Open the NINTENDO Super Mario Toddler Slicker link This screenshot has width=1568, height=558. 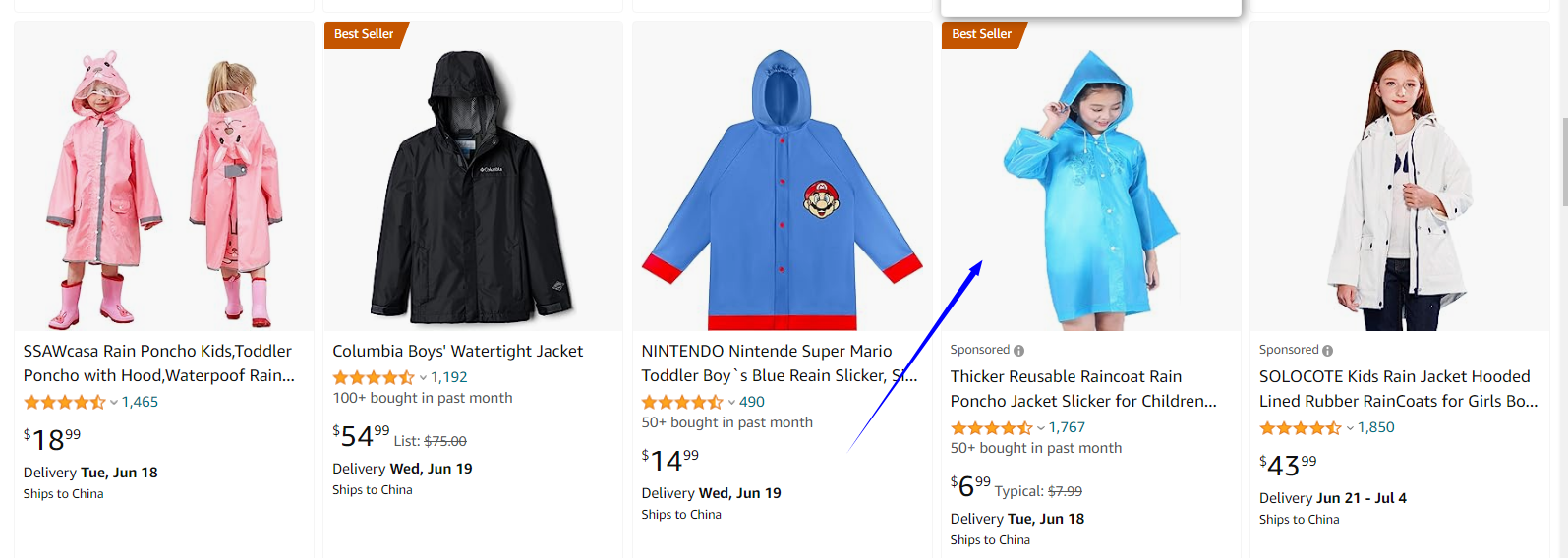pyautogui.click(x=780, y=363)
